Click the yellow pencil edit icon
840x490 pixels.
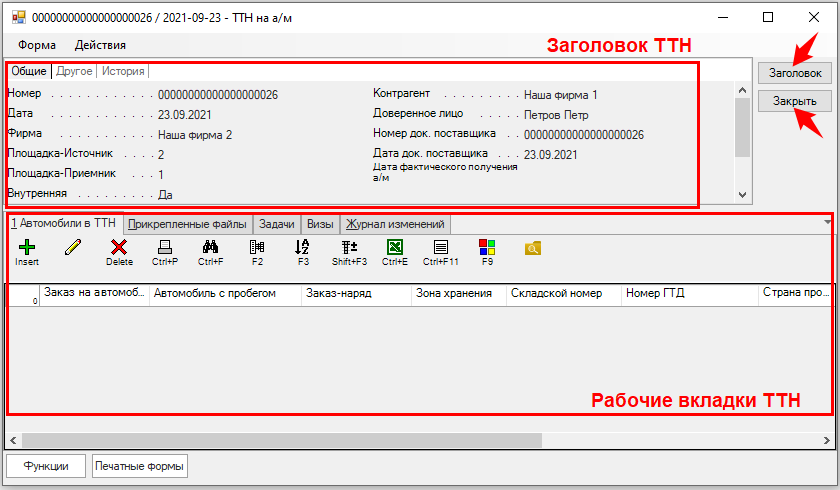tap(72, 247)
